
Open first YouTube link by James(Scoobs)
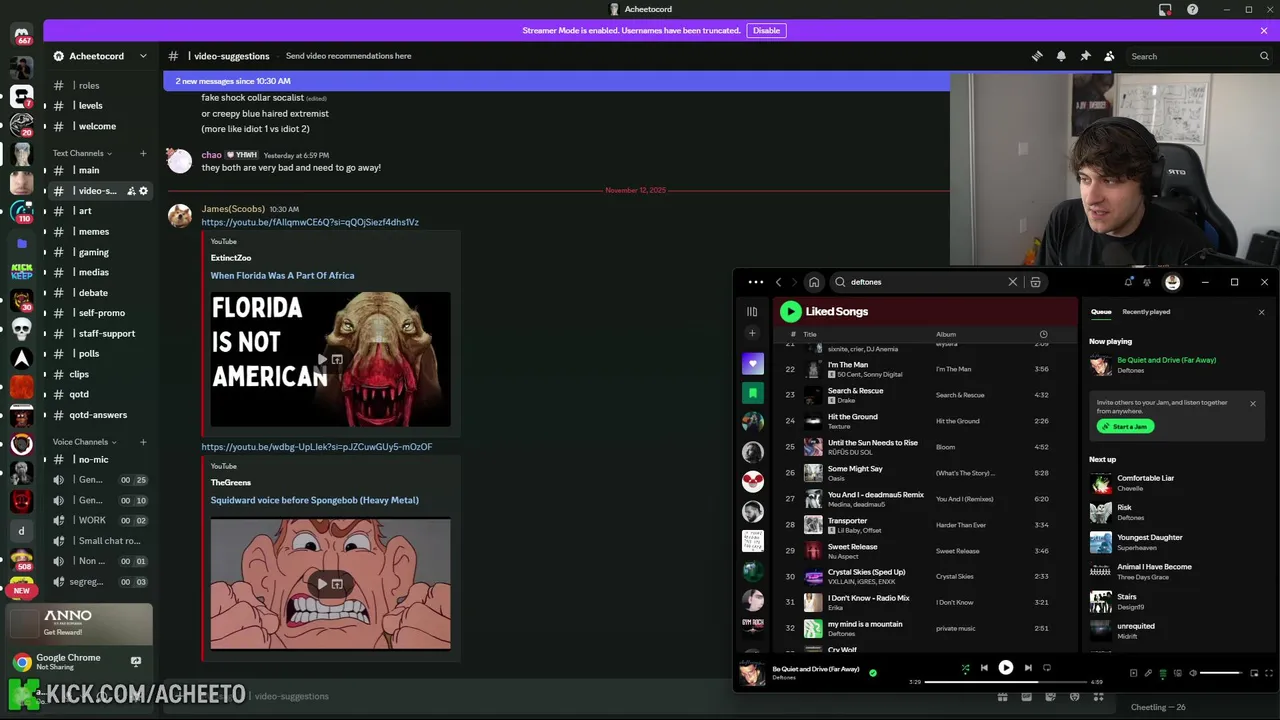tap(310, 222)
